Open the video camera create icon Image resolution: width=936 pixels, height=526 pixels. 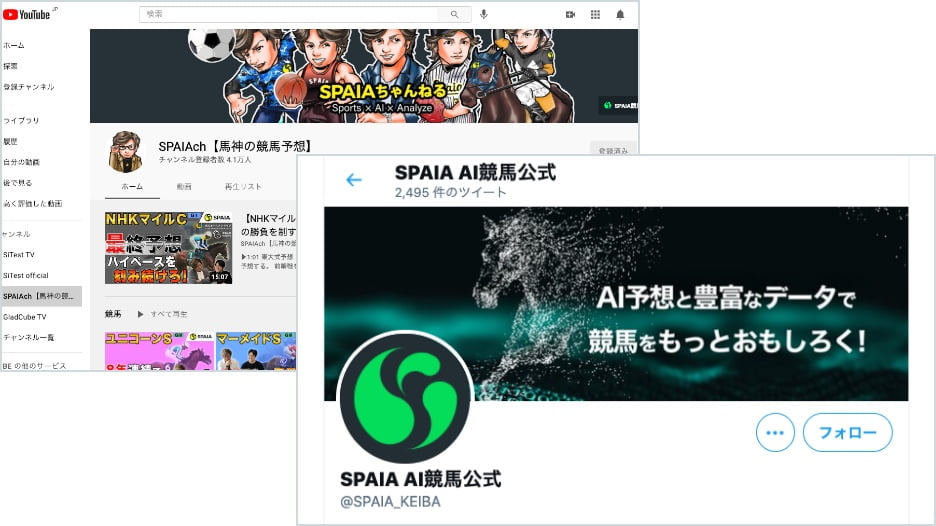click(570, 14)
